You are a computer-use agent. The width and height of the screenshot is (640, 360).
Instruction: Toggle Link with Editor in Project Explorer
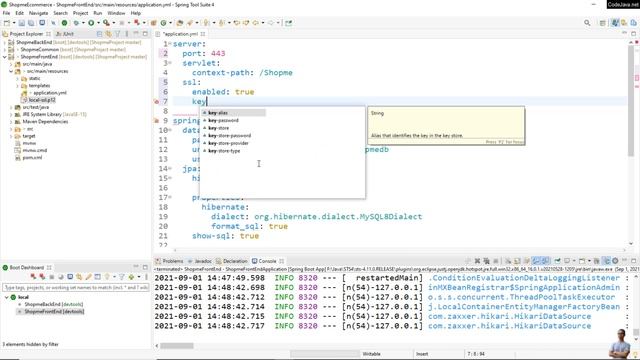[x=108, y=34]
